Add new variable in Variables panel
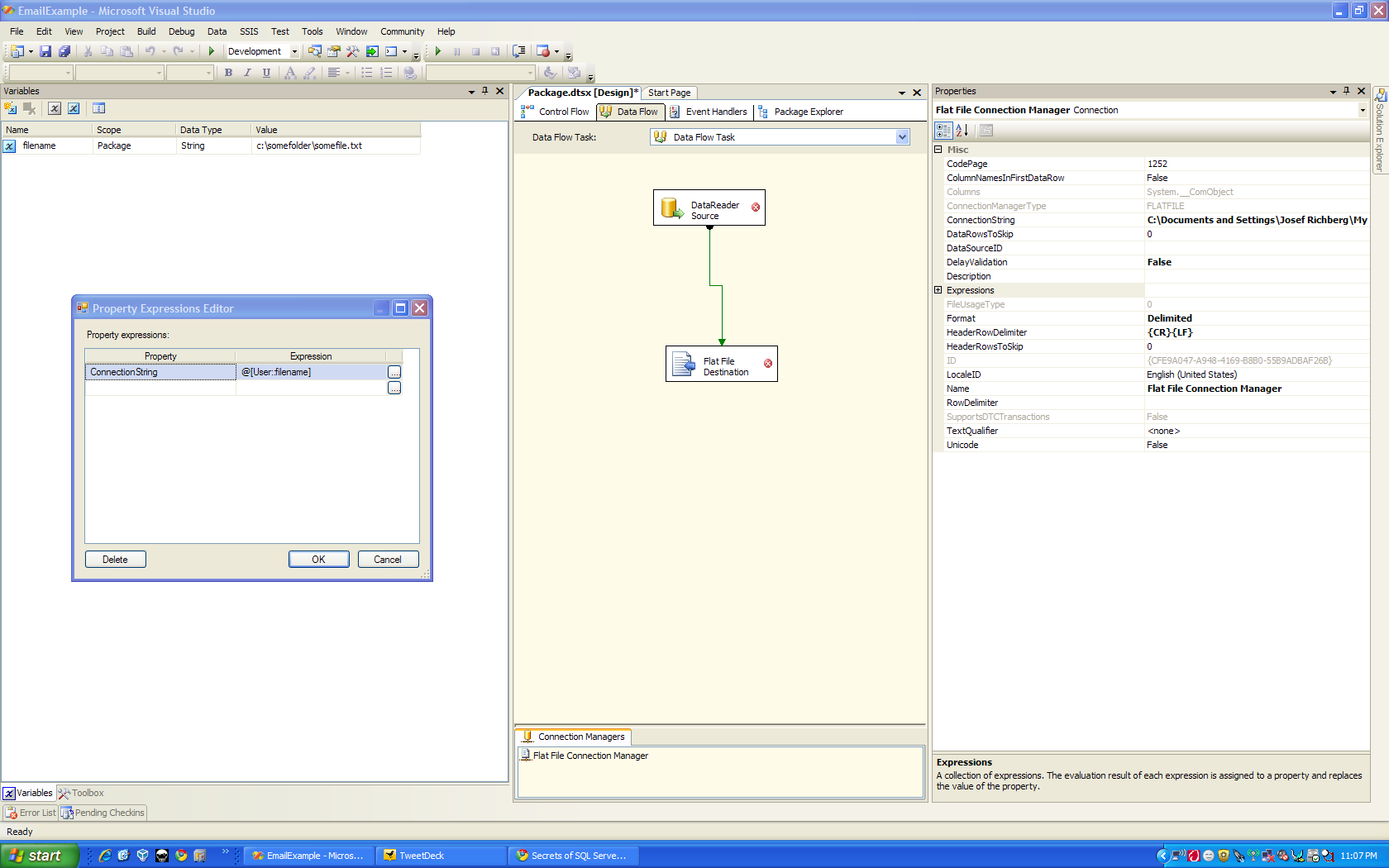This screenshot has width=1389, height=868. point(11,108)
